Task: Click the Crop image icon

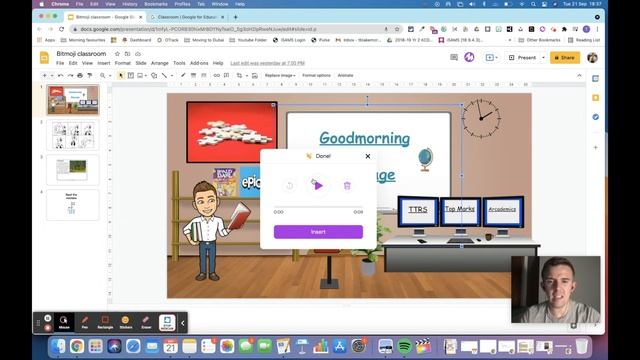Action: [x=239, y=76]
